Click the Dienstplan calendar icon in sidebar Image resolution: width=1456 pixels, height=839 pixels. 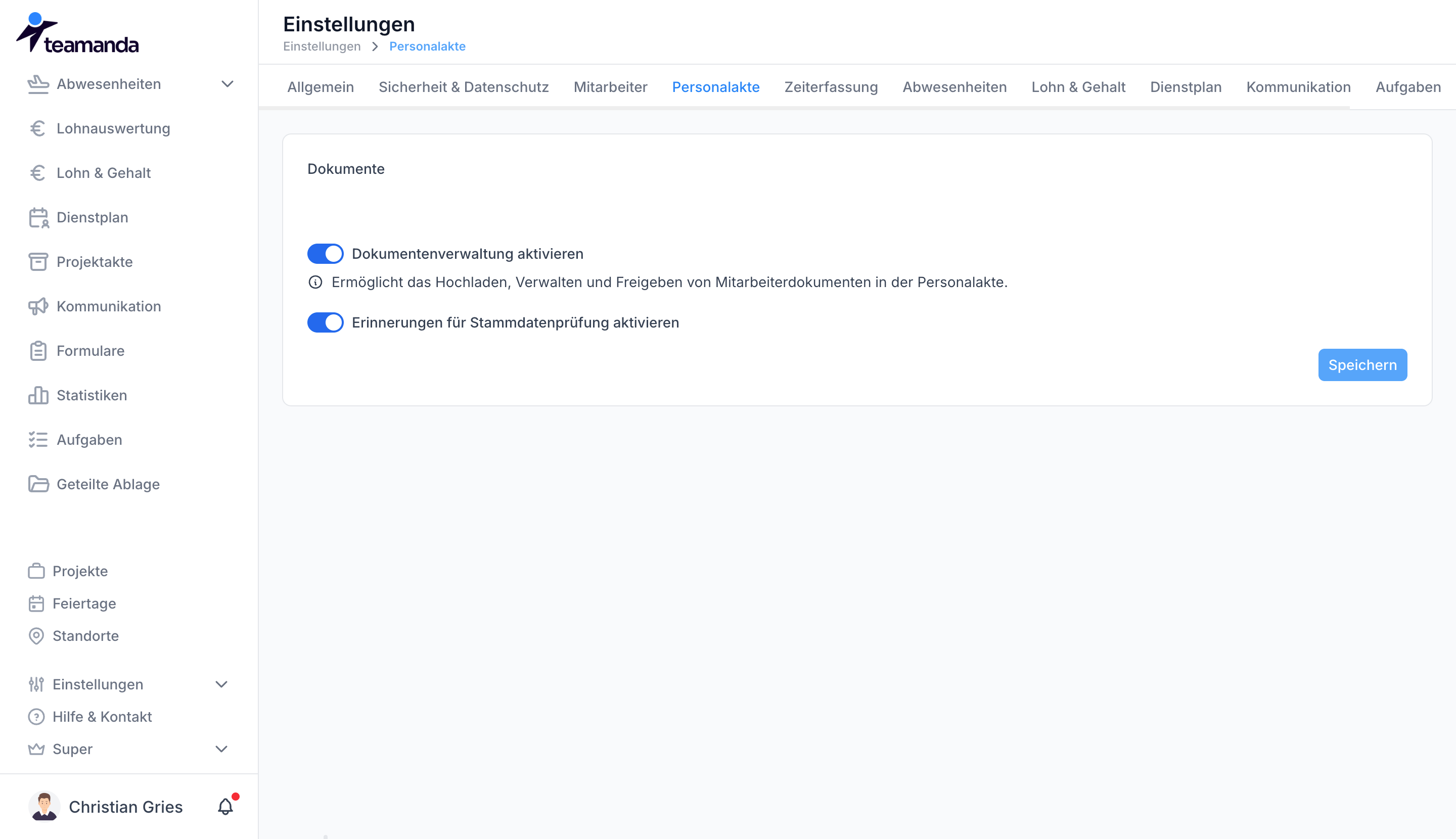coord(38,218)
